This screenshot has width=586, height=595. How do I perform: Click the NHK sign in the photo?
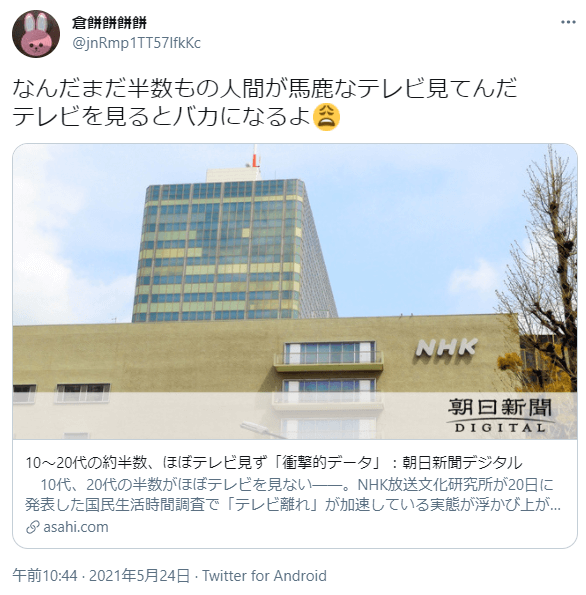[x=446, y=348]
